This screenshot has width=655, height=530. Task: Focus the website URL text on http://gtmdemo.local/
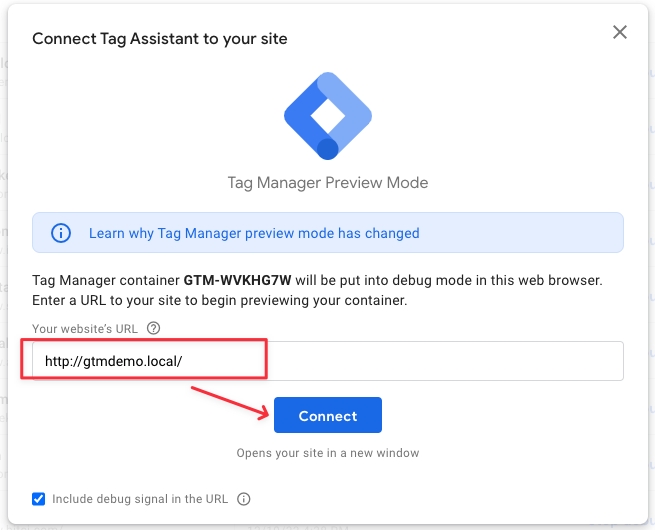tap(113, 361)
